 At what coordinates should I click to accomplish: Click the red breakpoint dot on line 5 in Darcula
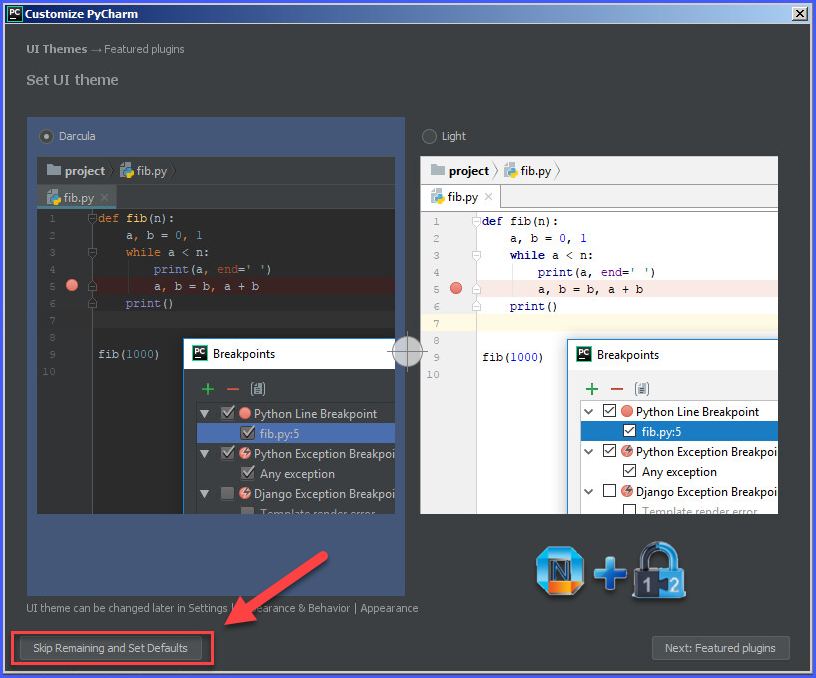tap(72, 285)
